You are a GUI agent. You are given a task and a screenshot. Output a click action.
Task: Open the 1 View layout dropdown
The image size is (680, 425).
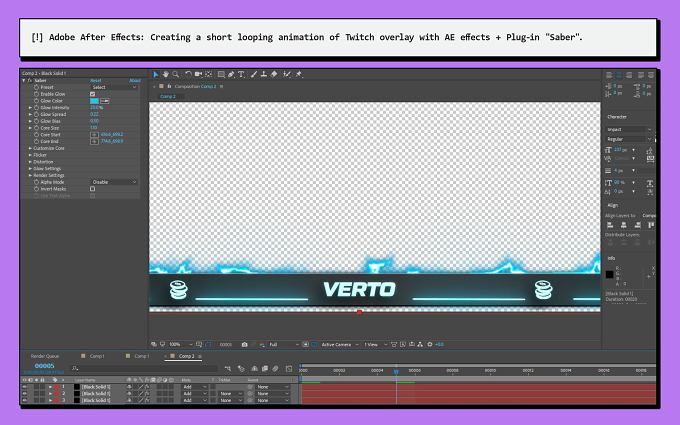click(x=375, y=344)
